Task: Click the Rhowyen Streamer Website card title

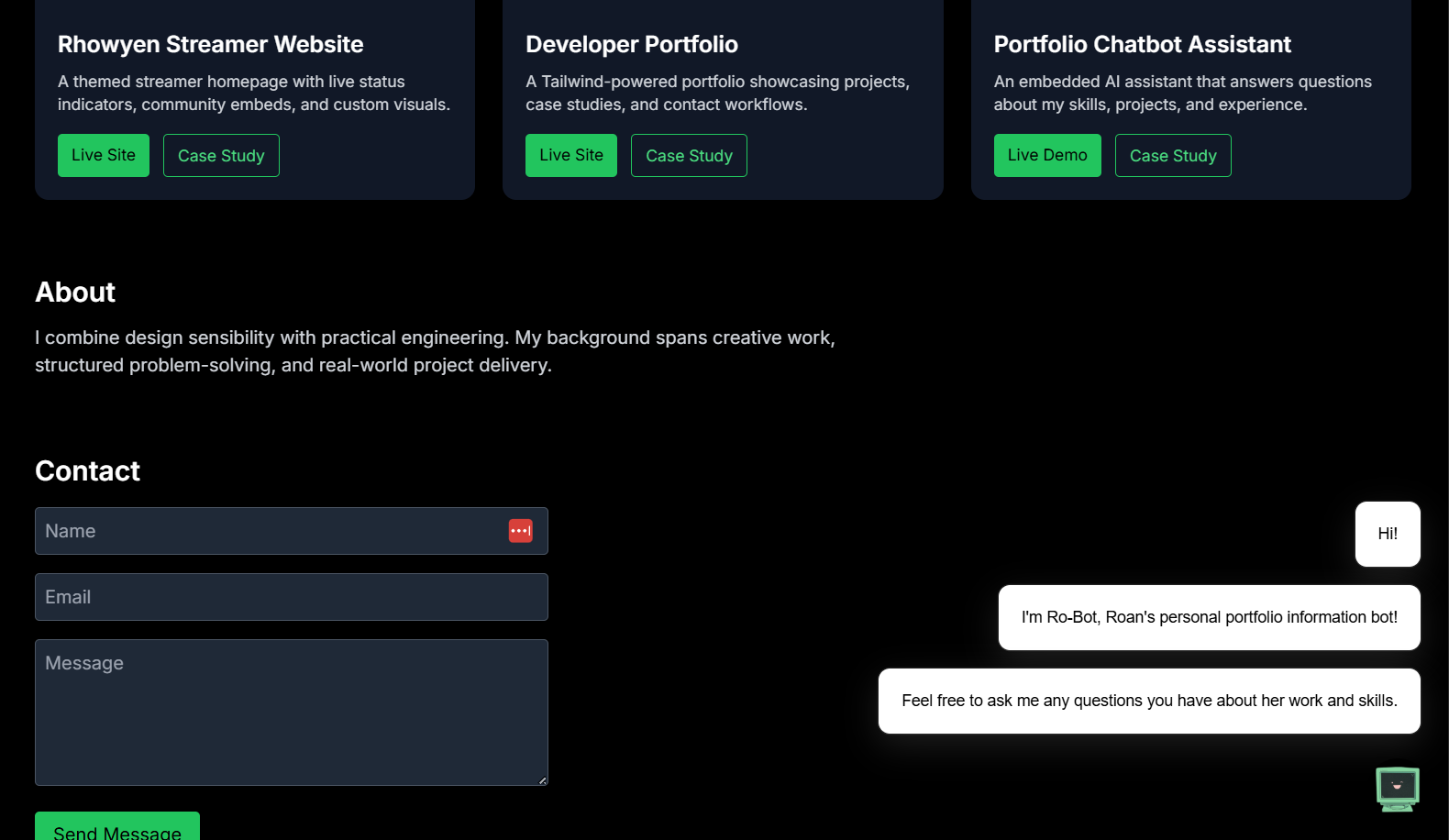Action: [210, 44]
